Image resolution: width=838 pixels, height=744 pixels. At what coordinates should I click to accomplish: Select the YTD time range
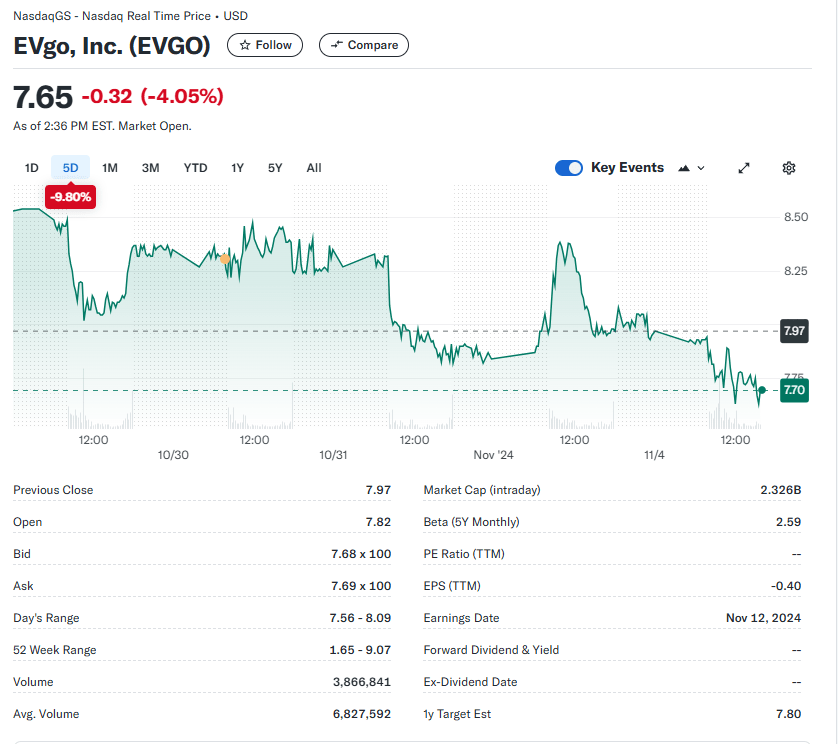195,168
